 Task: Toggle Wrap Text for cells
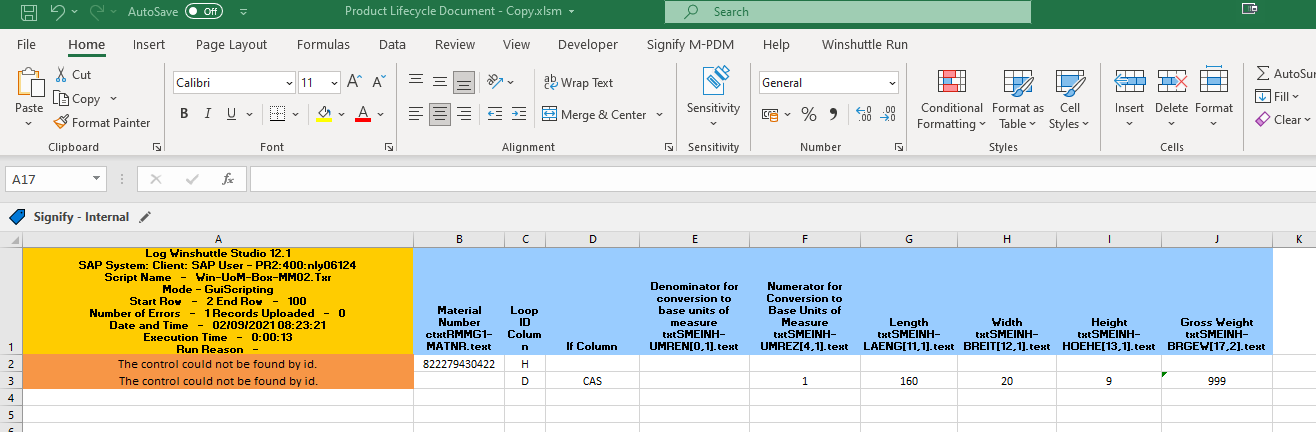coord(578,83)
